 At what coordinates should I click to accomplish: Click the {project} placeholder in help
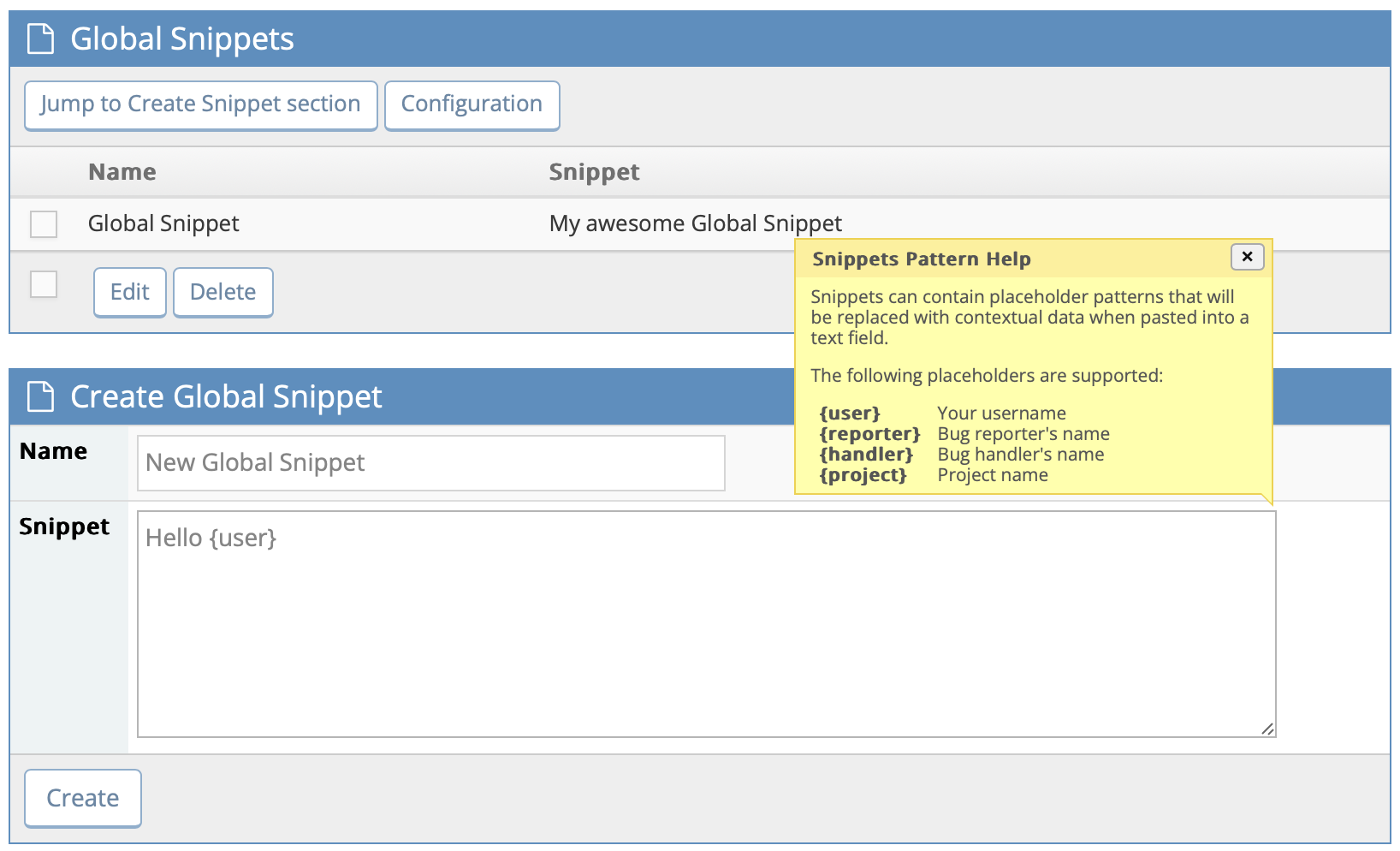(863, 475)
